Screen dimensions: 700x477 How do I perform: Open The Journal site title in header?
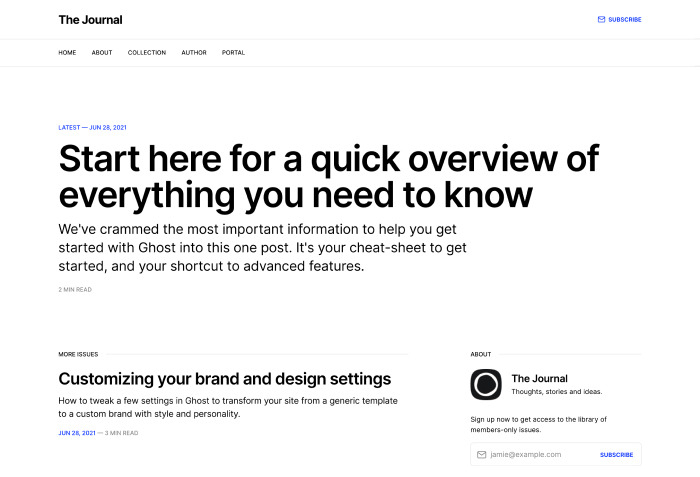tap(90, 19)
